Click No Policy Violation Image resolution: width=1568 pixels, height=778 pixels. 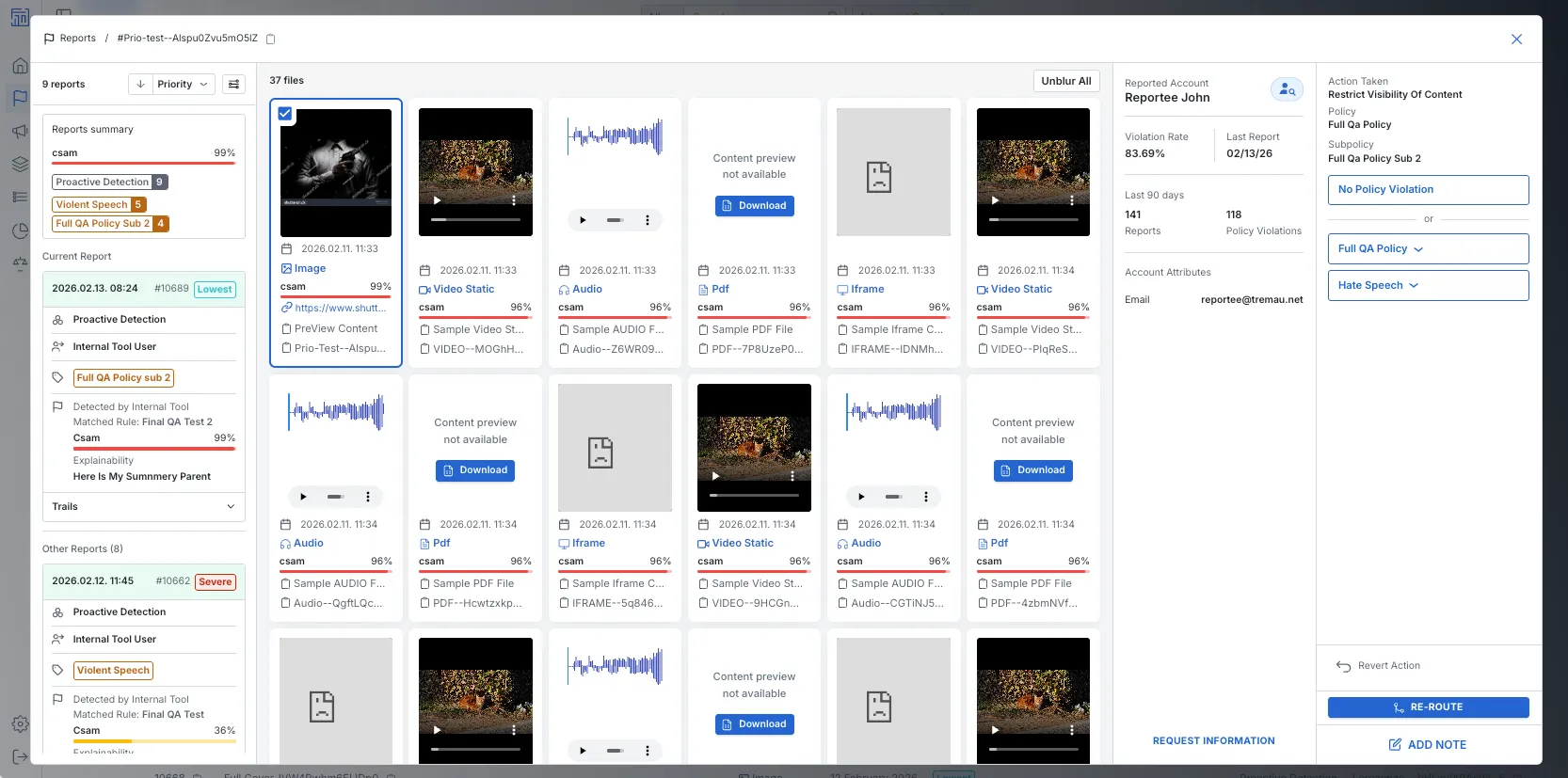click(x=1428, y=190)
